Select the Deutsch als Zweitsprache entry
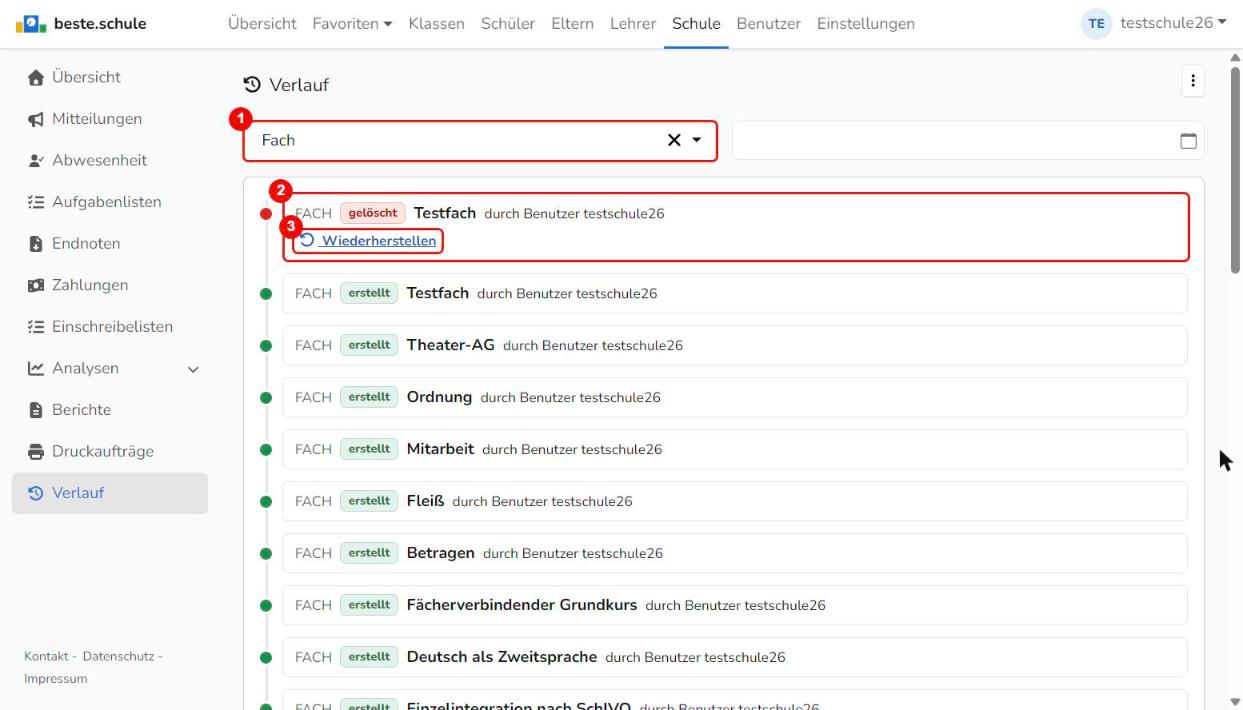1243x710 pixels. pyautogui.click(x=735, y=658)
